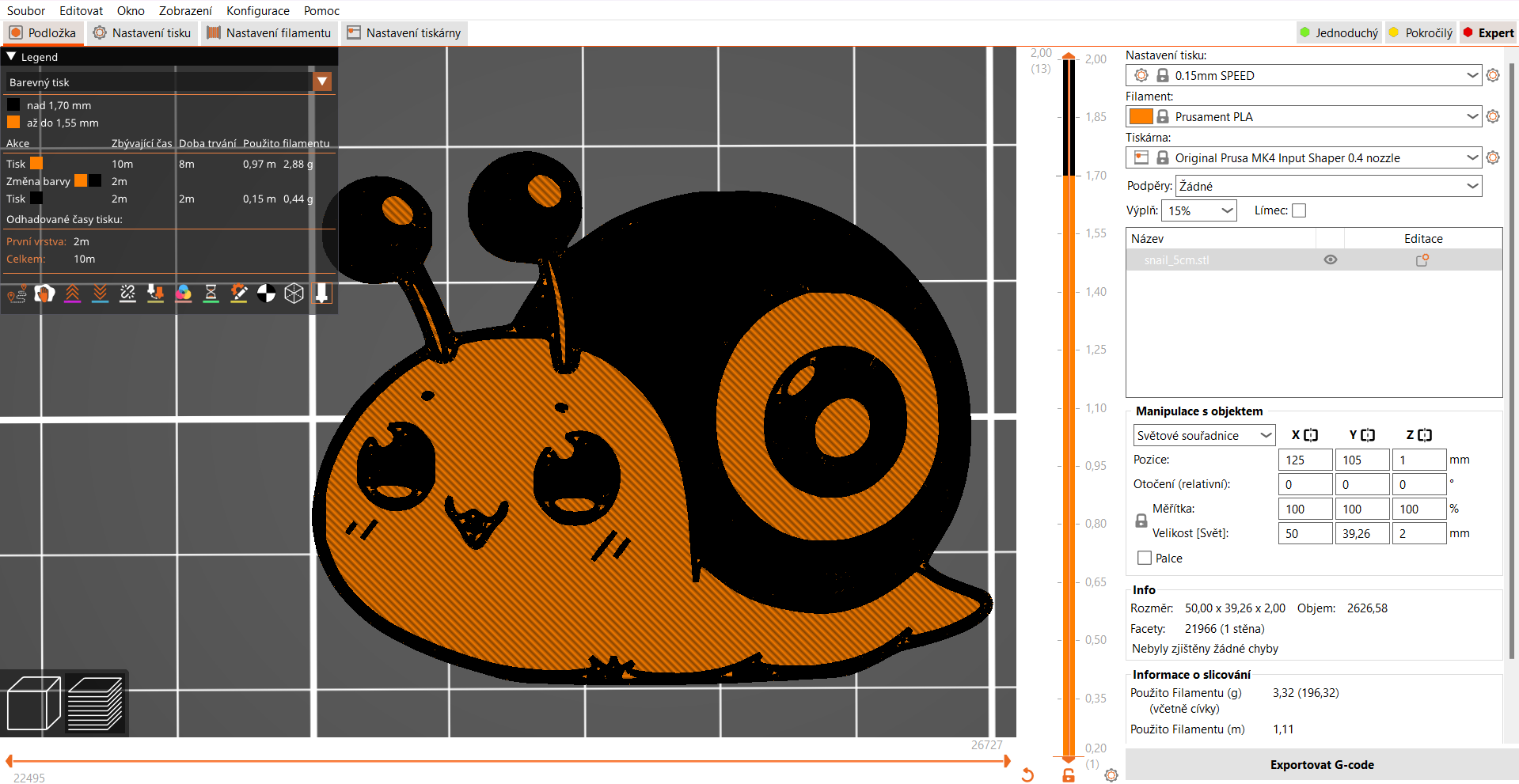Viewport: 1519px width, 784px height.
Task: Toggle the color changes icon
Action: (x=183, y=294)
